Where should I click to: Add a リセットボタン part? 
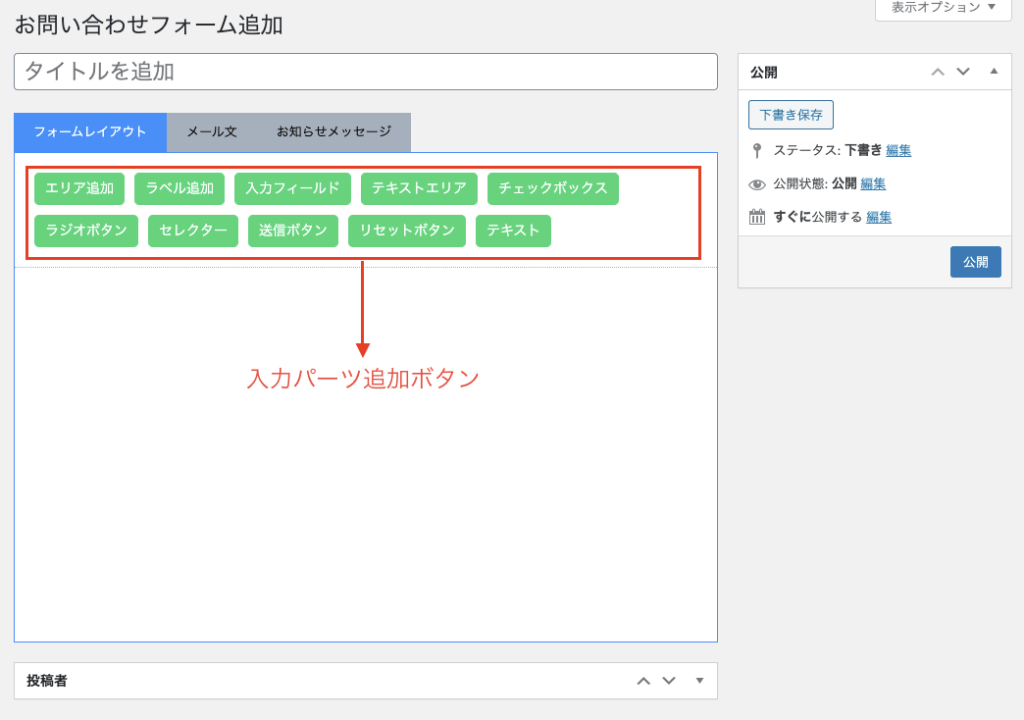(406, 230)
